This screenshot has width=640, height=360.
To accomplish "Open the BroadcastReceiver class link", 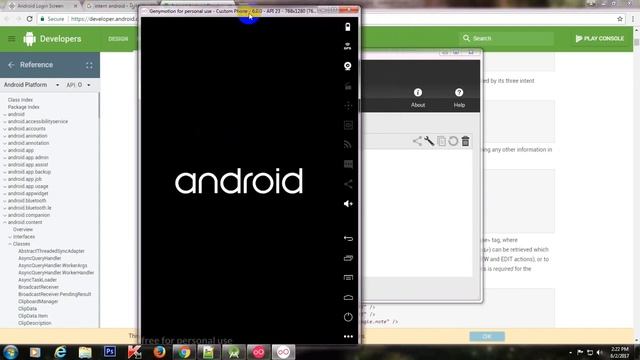I will tap(38, 287).
